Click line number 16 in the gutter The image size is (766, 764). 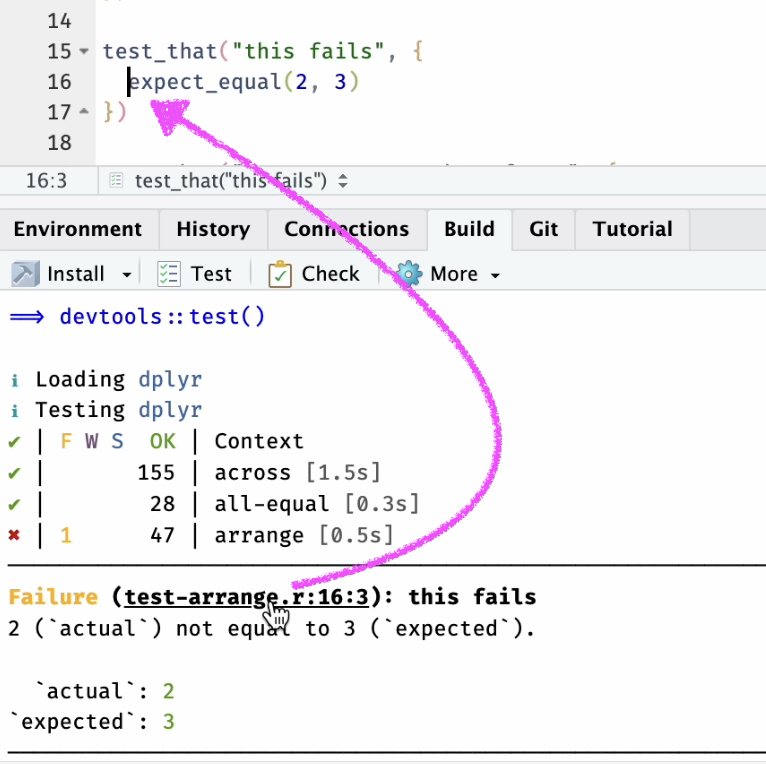click(60, 82)
